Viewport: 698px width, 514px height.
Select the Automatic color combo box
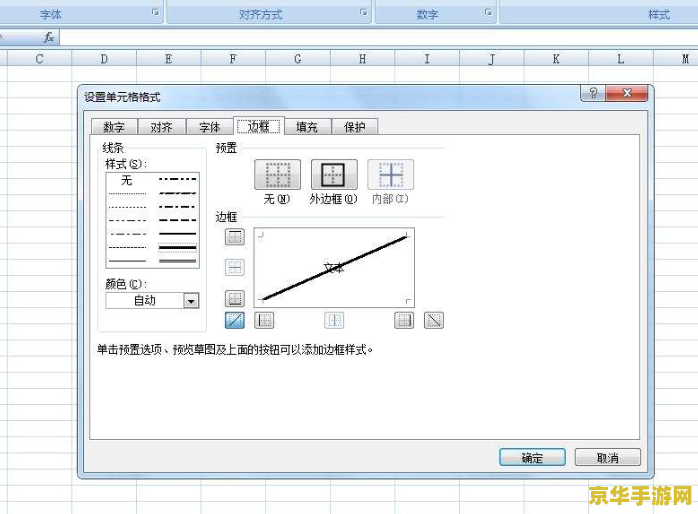[152, 301]
